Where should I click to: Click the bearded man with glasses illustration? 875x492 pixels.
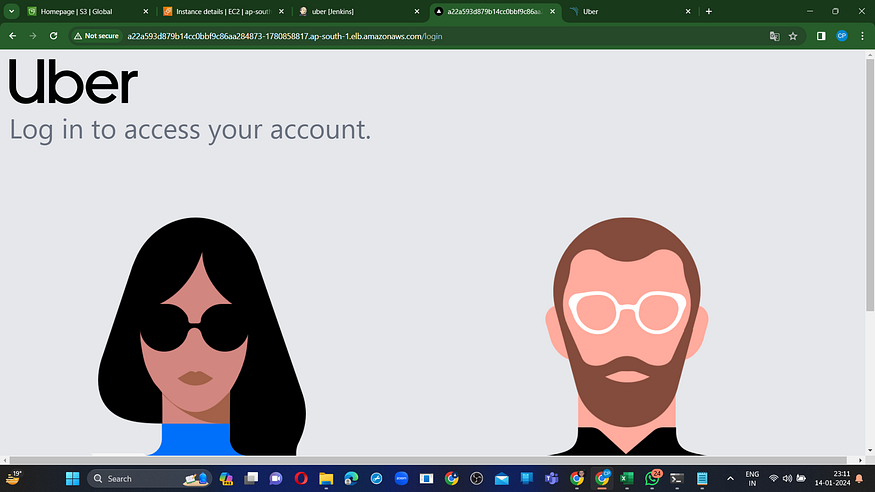tap(627, 336)
